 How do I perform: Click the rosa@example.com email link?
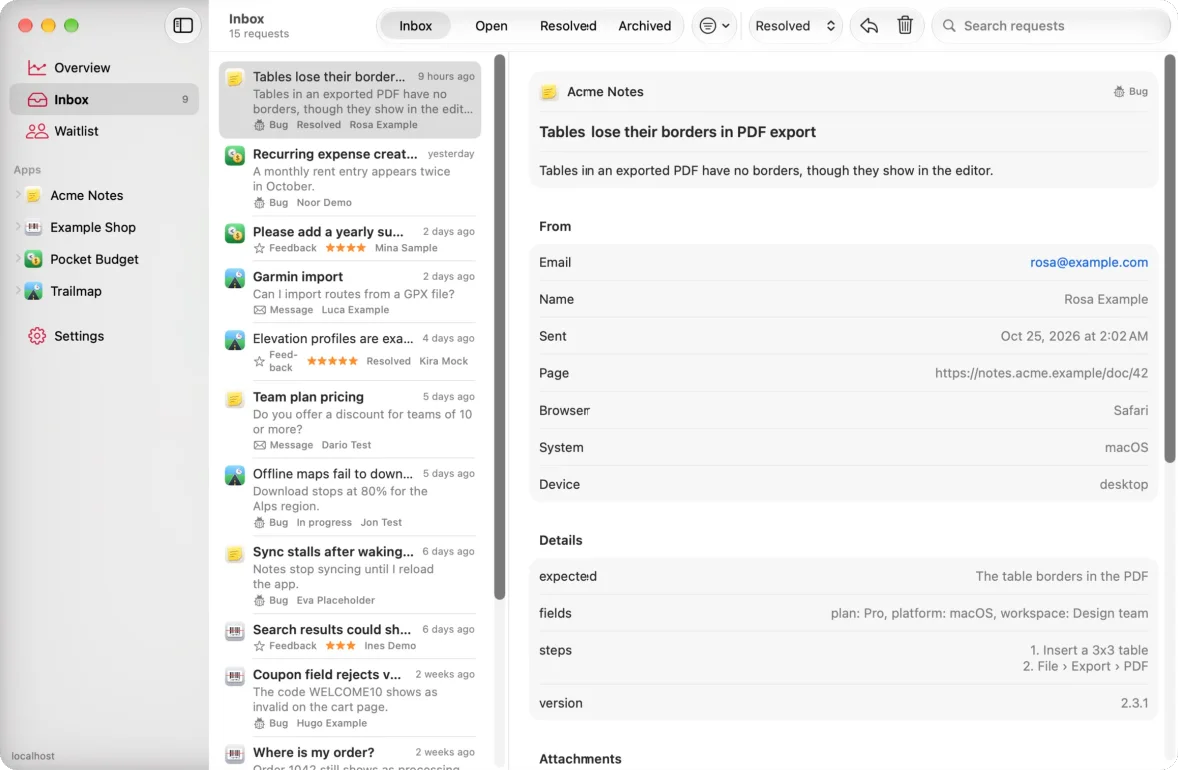[x=1088, y=262]
